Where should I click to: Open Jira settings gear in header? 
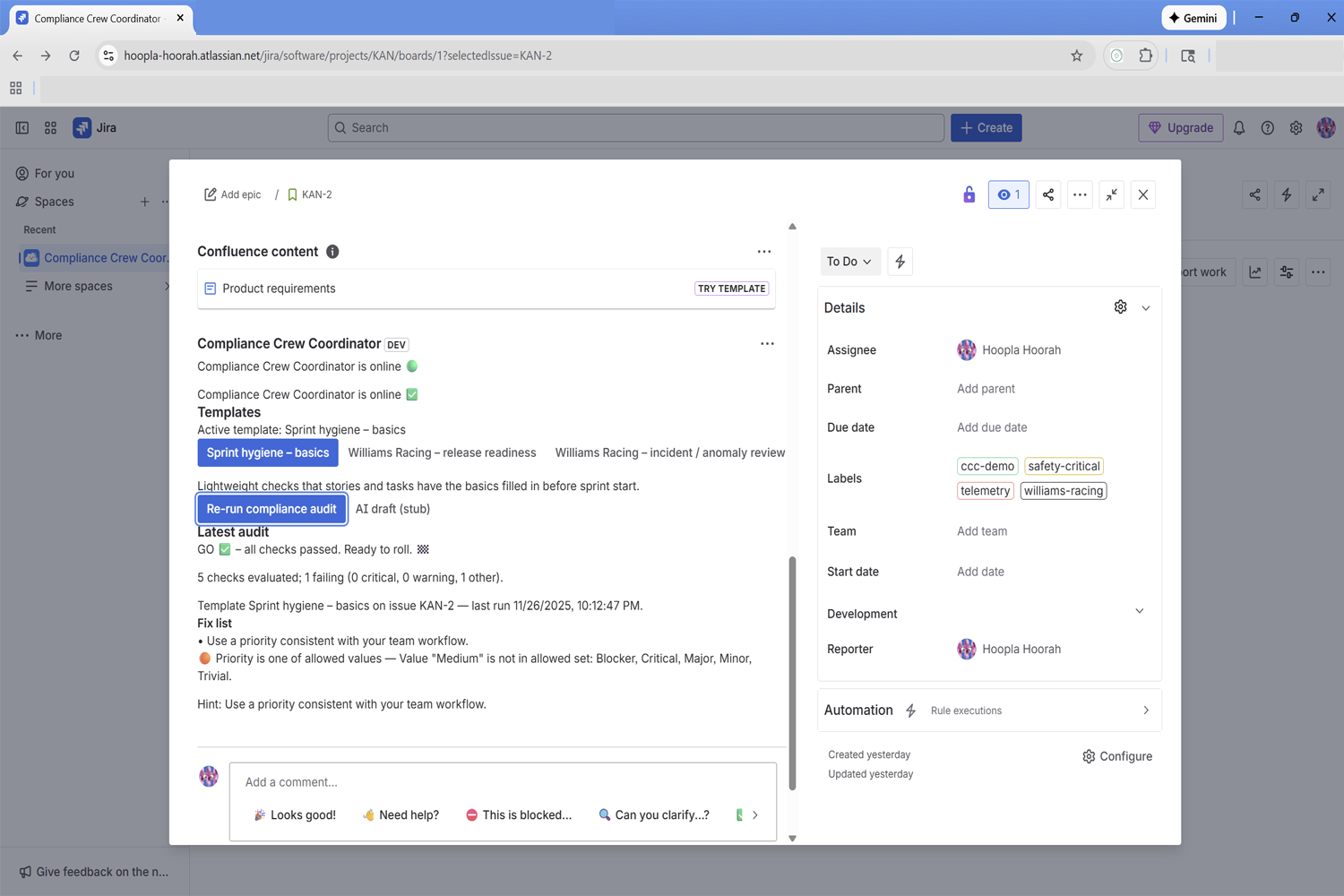pyautogui.click(x=1297, y=128)
